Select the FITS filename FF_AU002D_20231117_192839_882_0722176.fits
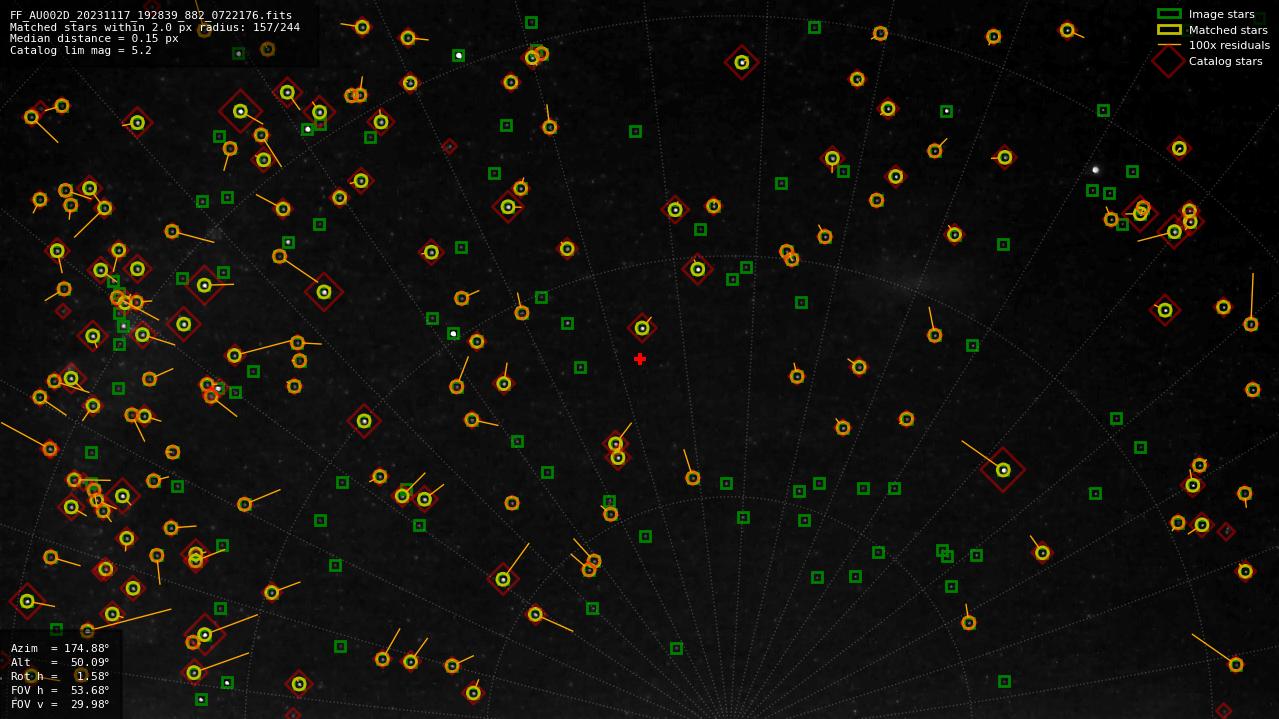The image size is (1279, 719). pos(151,15)
